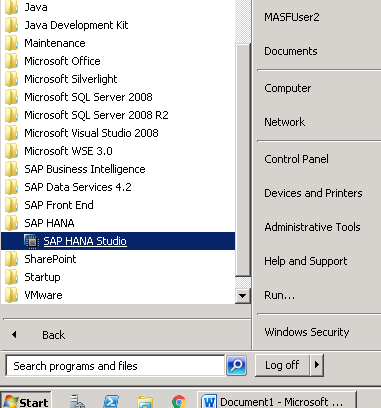Click the Startup folder icon
Viewport: 381px width, 408px height.
click(x=11, y=277)
